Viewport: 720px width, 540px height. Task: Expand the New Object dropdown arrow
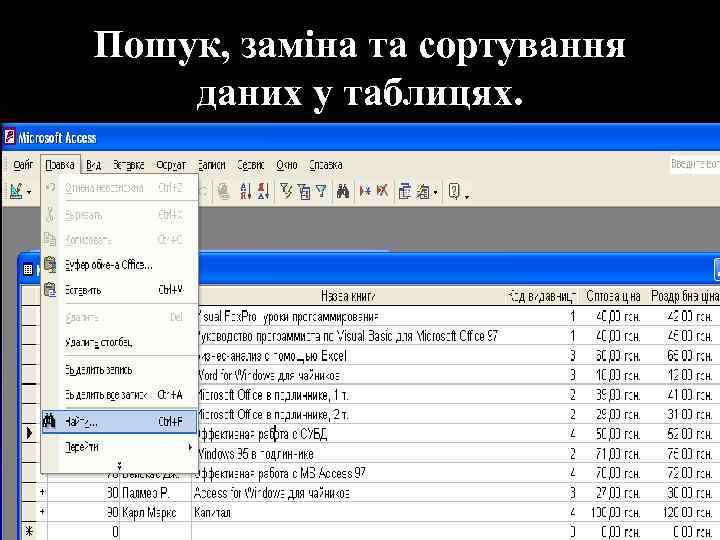pos(436,192)
